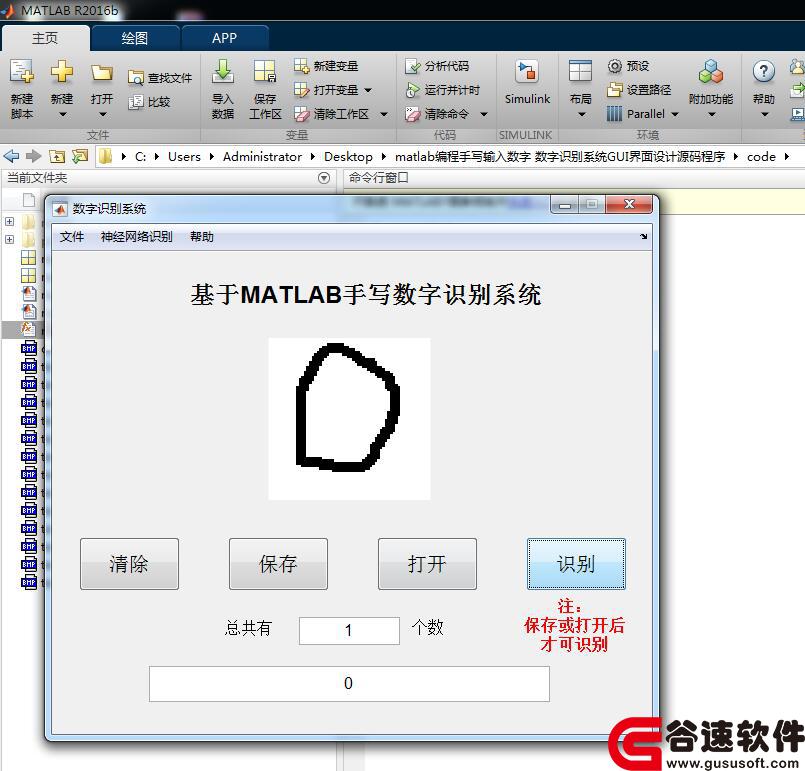805x771 pixels.
Task: Click the 清除 button
Action: [x=129, y=564]
